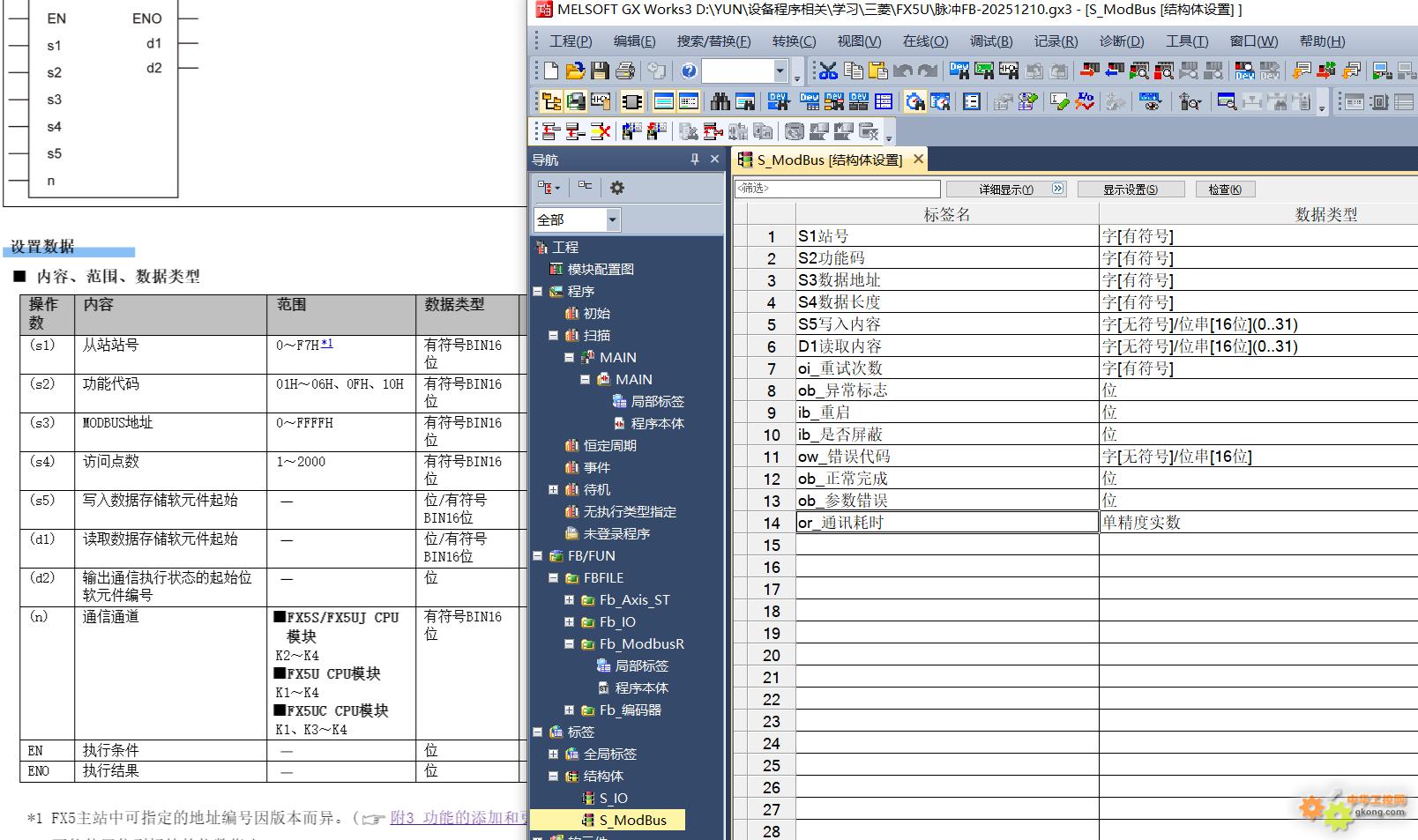Click the 筛选 filter input field
The image size is (1418, 840).
(x=838, y=189)
